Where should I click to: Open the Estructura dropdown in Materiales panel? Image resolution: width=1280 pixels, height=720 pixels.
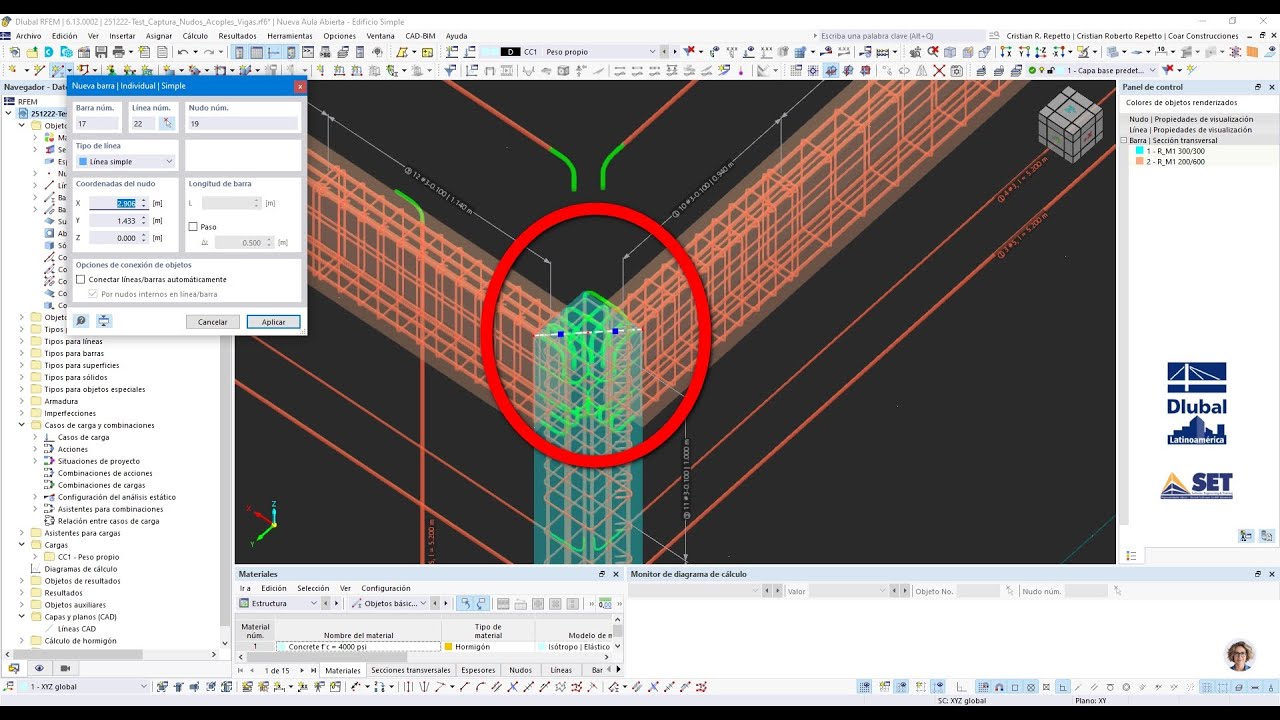coord(278,604)
